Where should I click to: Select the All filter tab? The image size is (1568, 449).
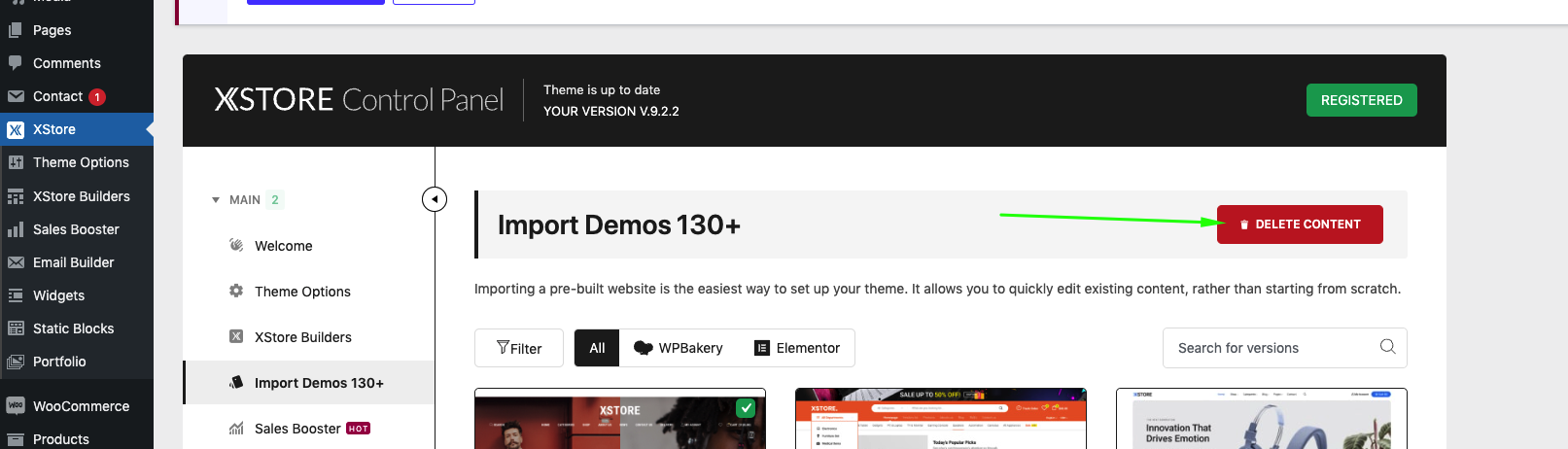(x=597, y=348)
